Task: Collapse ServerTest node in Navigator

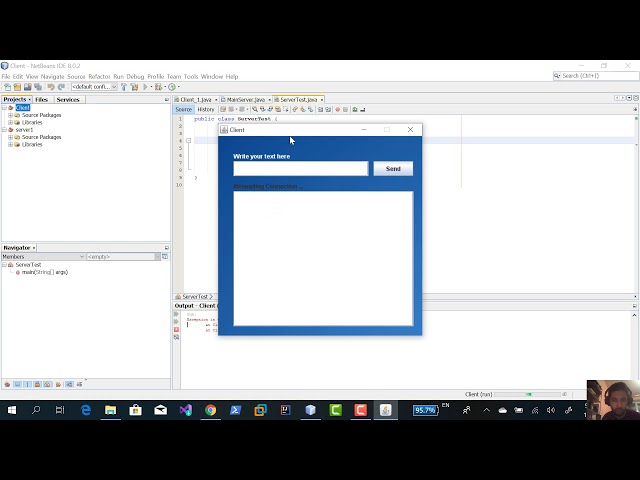Action: coord(4,265)
